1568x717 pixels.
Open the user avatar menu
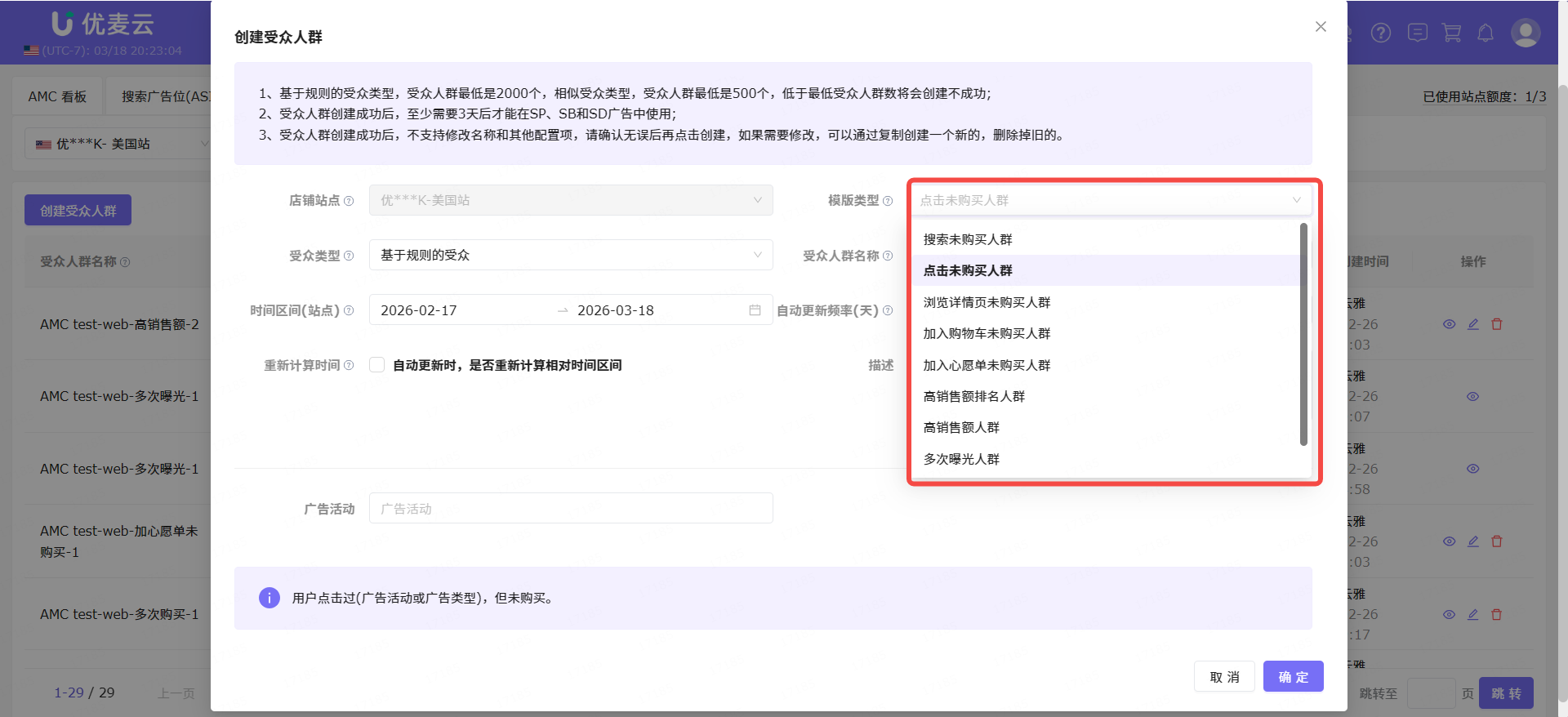pos(1526,33)
